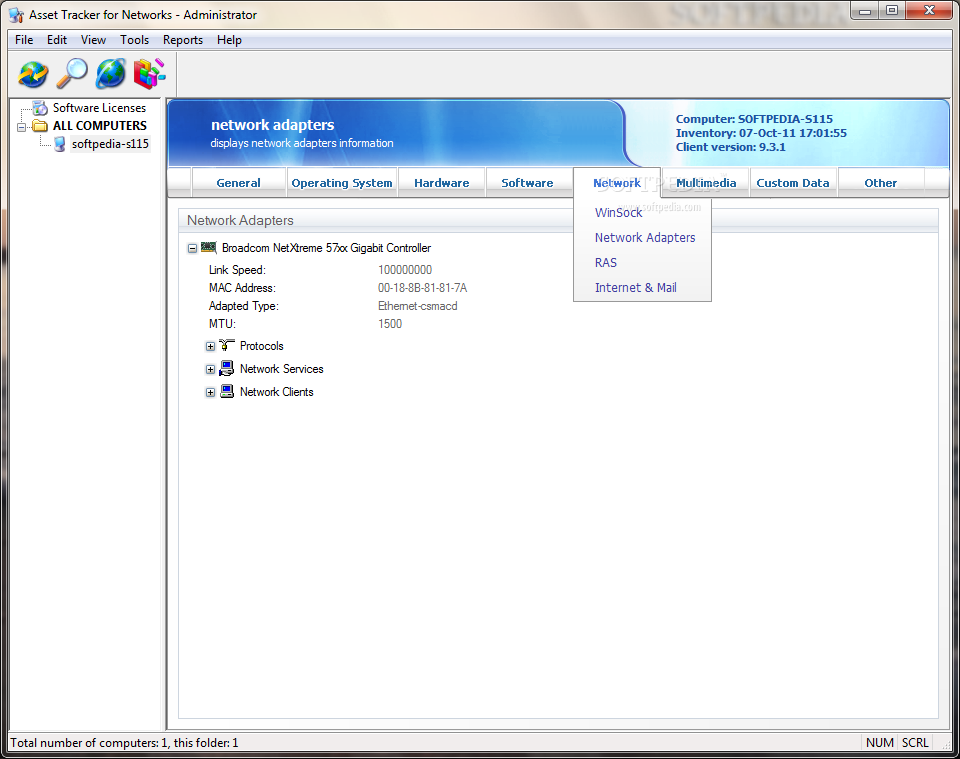Image resolution: width=960 pixels, height=759 pixels.
Task: Click the colorful blocks toolbar icon
Action: pos(149,74)
